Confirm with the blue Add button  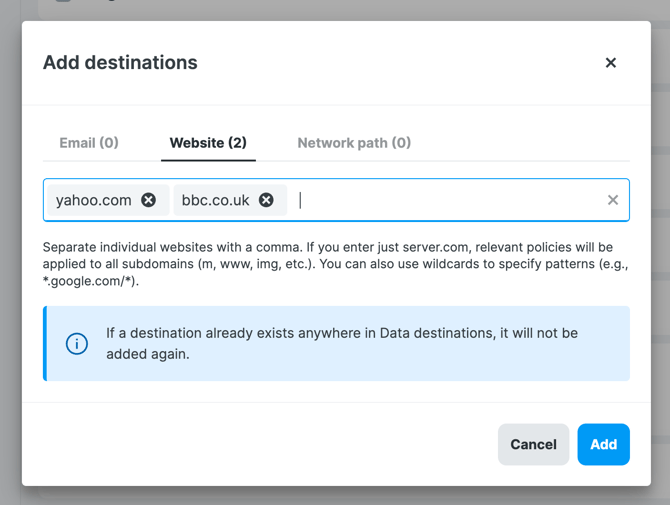point(603,444)
